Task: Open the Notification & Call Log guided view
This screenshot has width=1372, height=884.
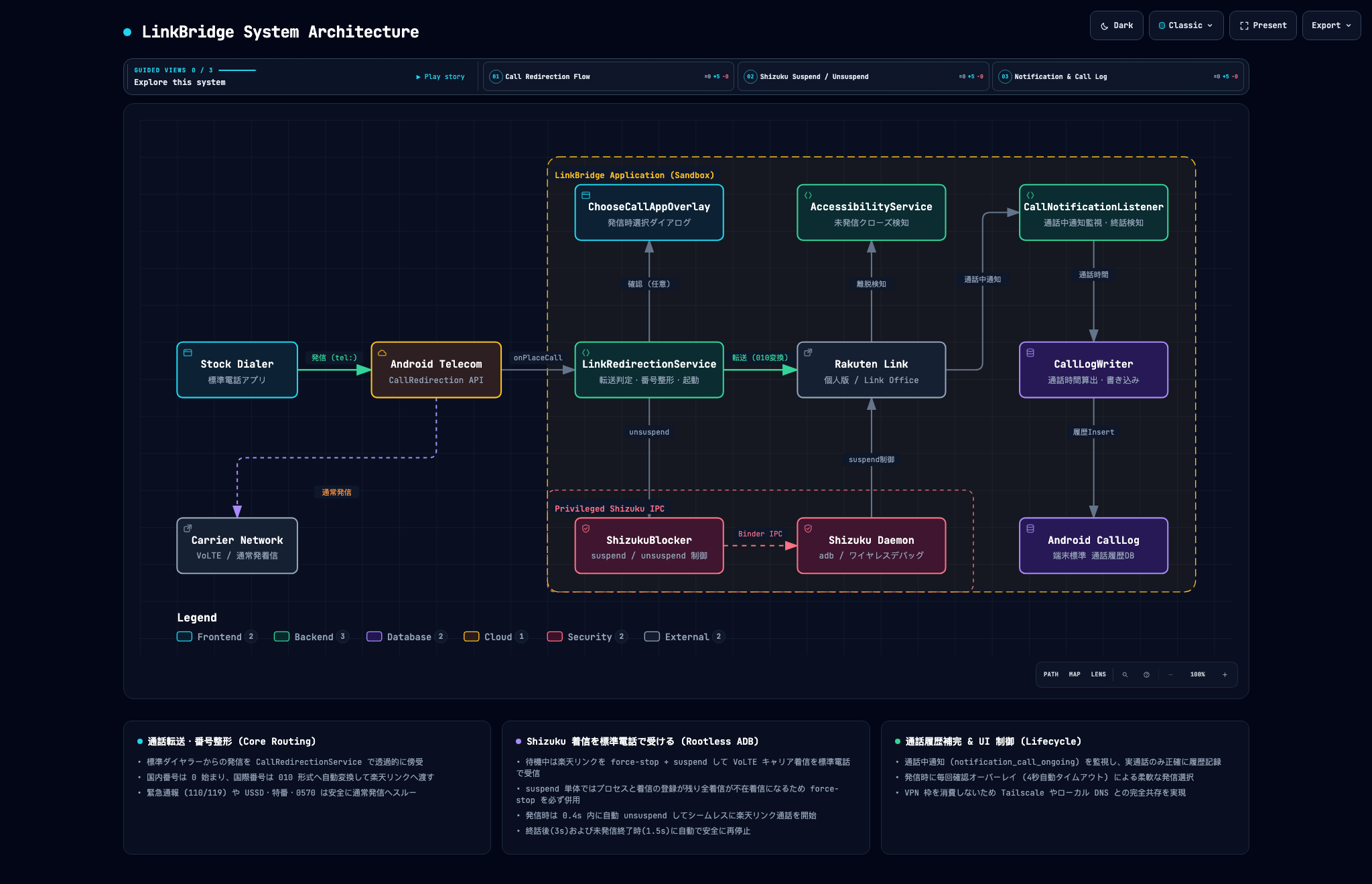Action: pyautogui.click(x=1117, y=77)
